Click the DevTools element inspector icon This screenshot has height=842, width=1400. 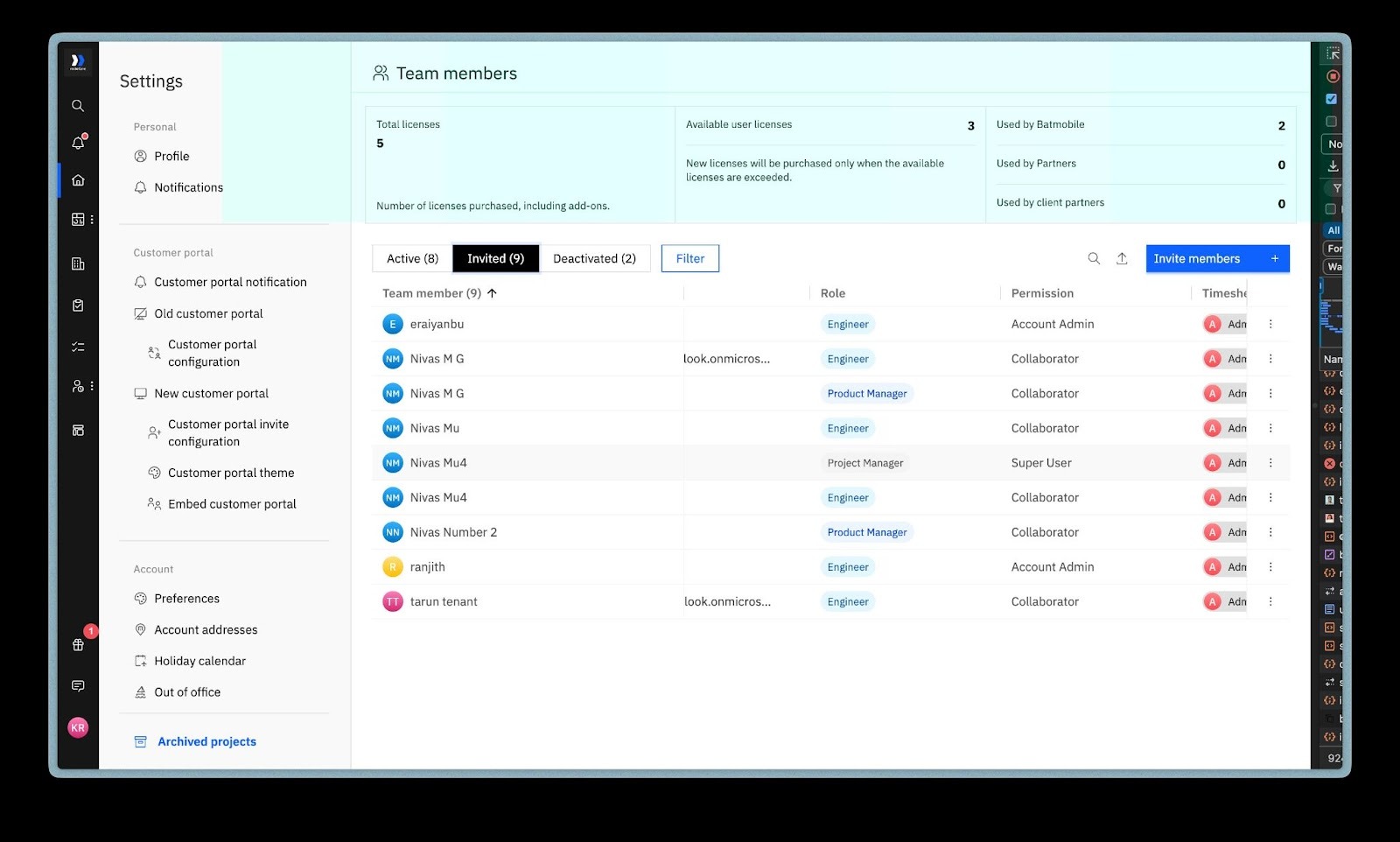pos(1333,53)
